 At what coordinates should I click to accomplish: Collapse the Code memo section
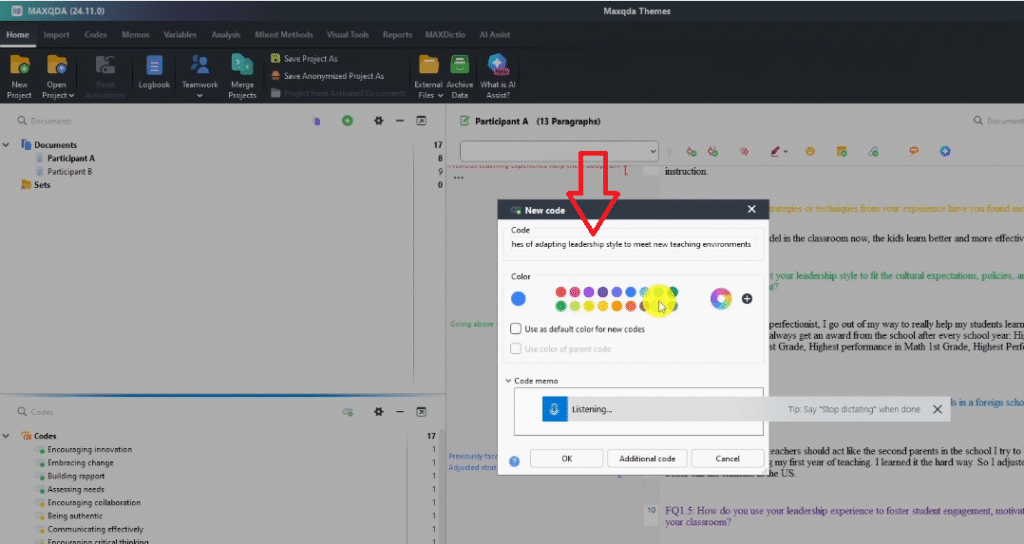coord(509,381)
